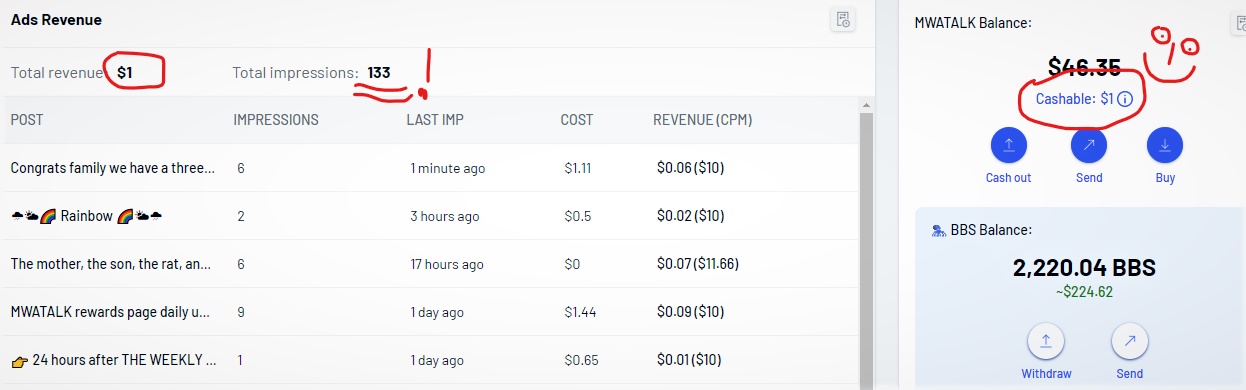Click the $46.35 MWATALK balance amount
The width and height of the screenshot is (1246, 390).
coord(1084,67)
